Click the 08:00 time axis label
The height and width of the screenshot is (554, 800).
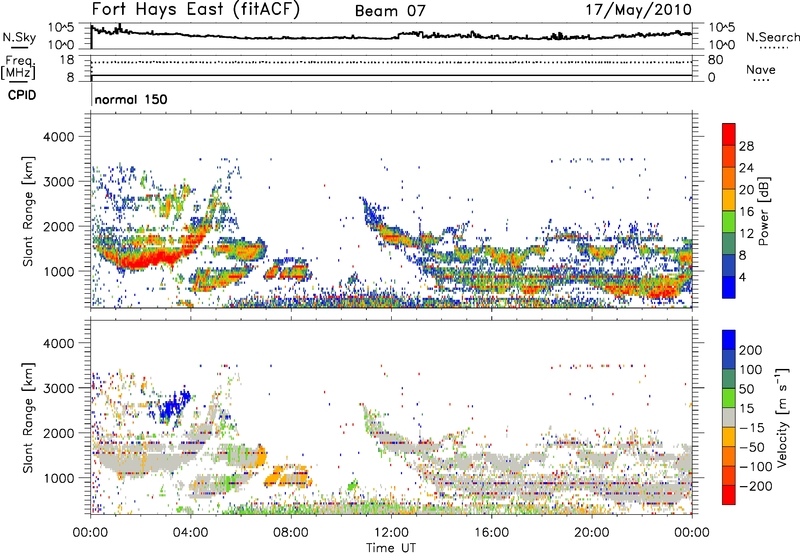291,533
